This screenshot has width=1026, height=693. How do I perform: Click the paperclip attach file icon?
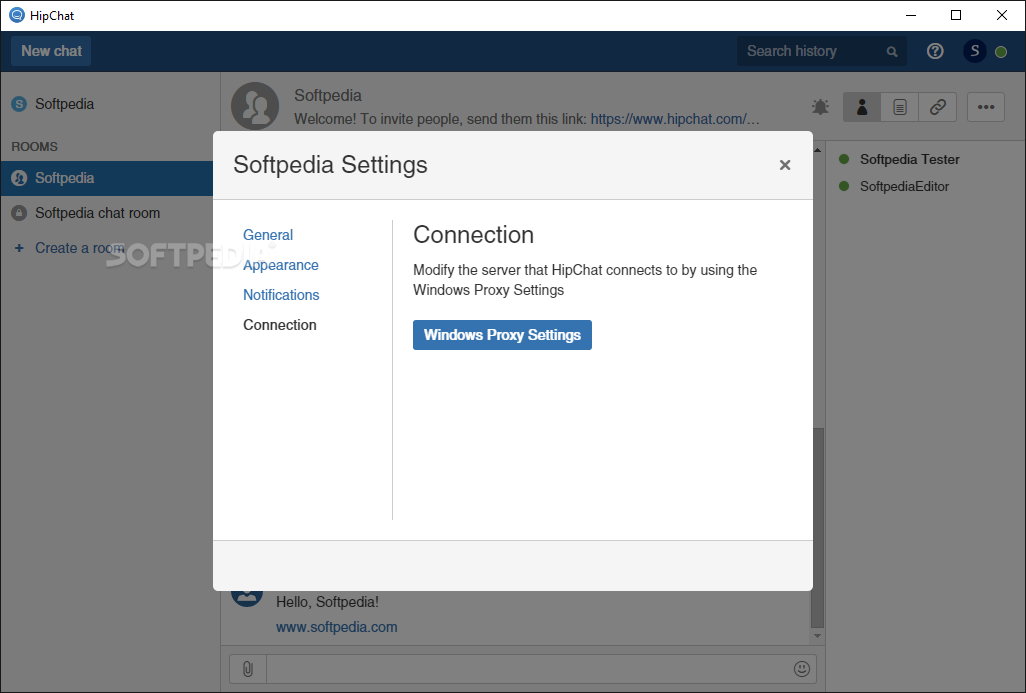point(247,669)
